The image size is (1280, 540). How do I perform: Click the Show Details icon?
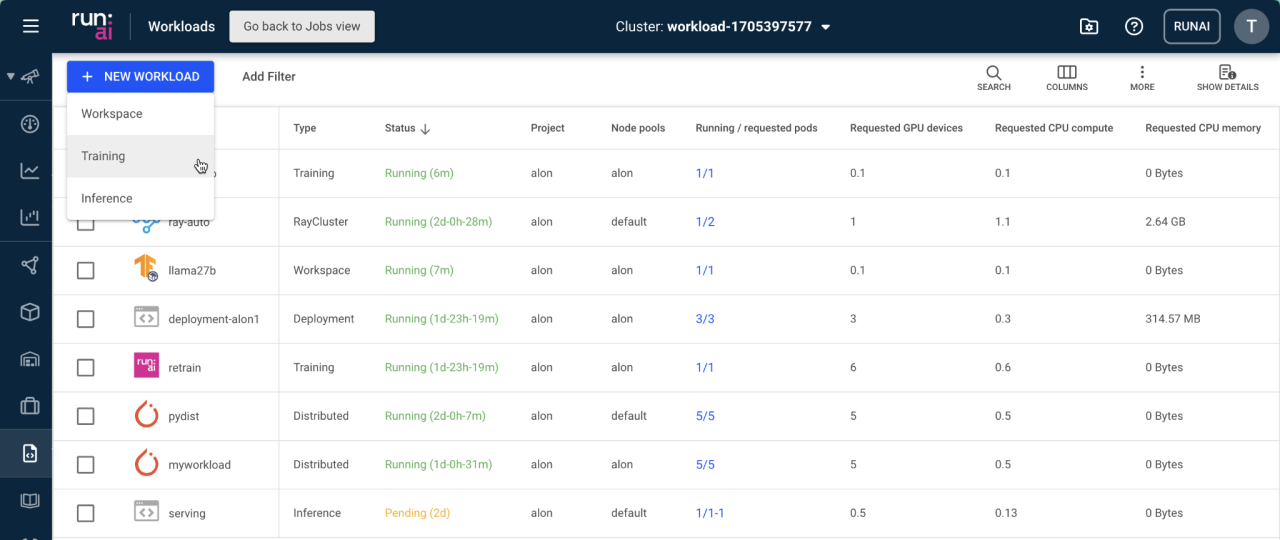point(1227,73)
